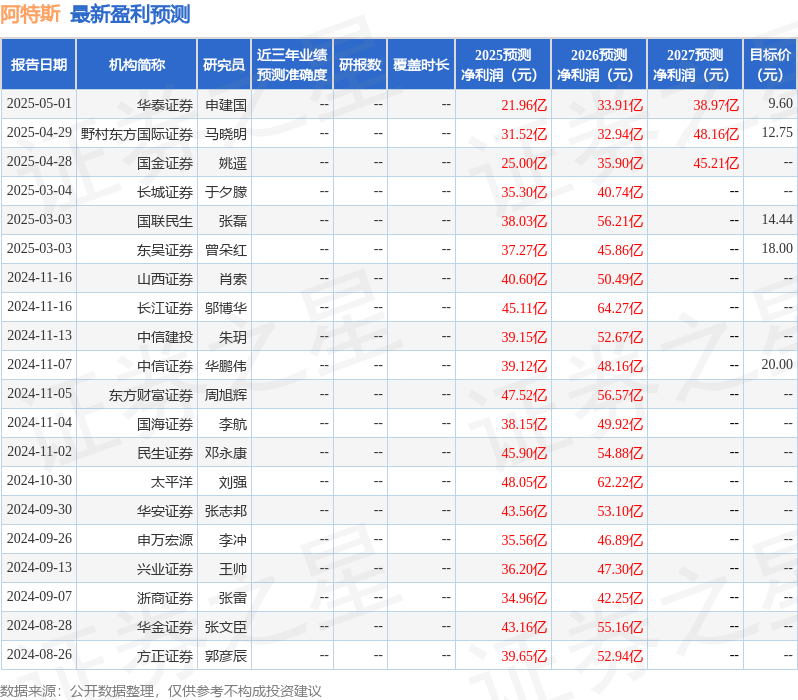
Task: Click the 报告日期 column header
Action: pyautogui.click(x=39, y=65)
